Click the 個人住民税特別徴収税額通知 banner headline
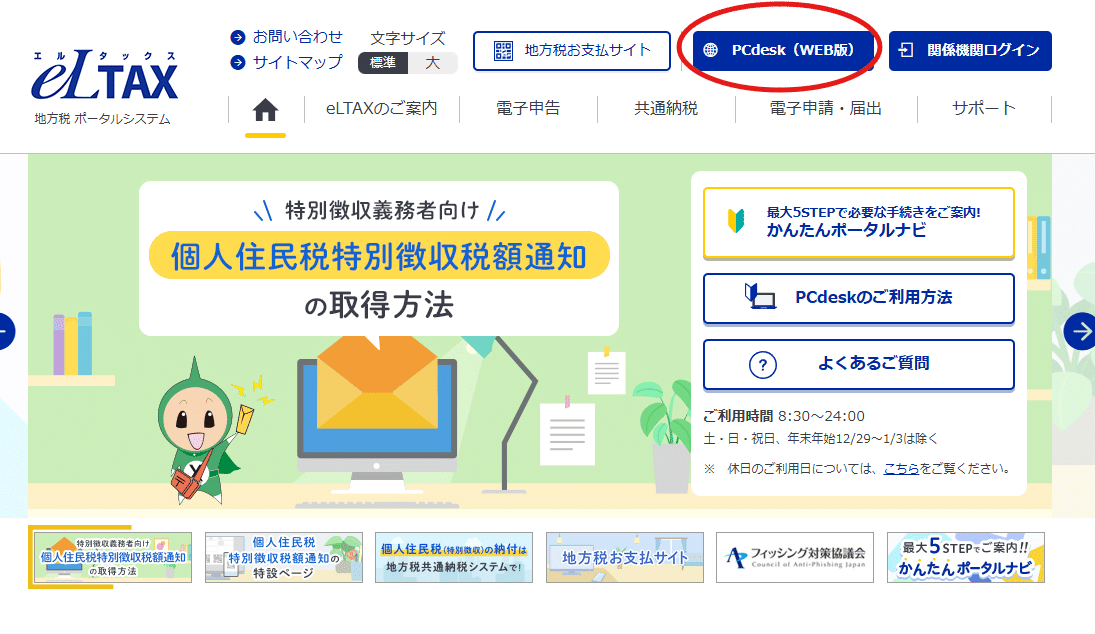1095x634 pixels. tap(379, 256)
